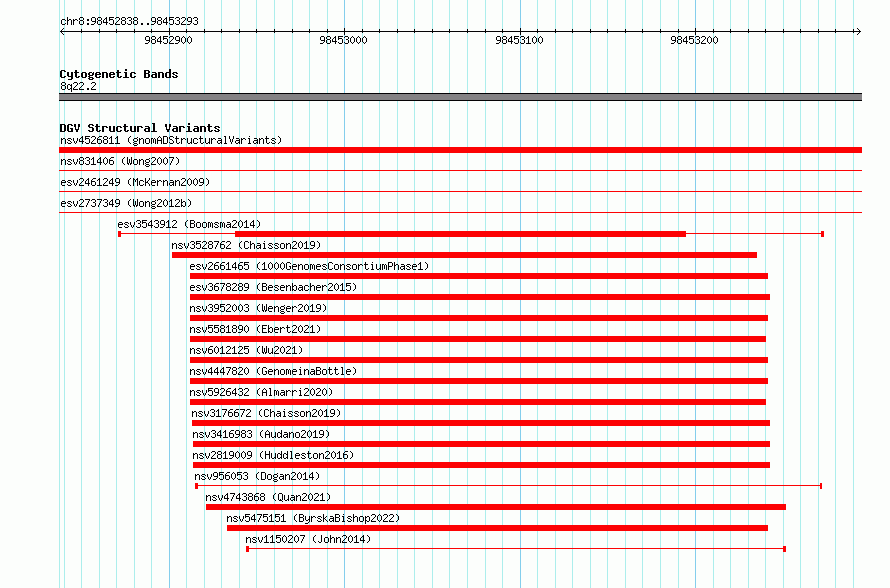Select the thin red line under nsv831406
890x588 pixels.
460,170
